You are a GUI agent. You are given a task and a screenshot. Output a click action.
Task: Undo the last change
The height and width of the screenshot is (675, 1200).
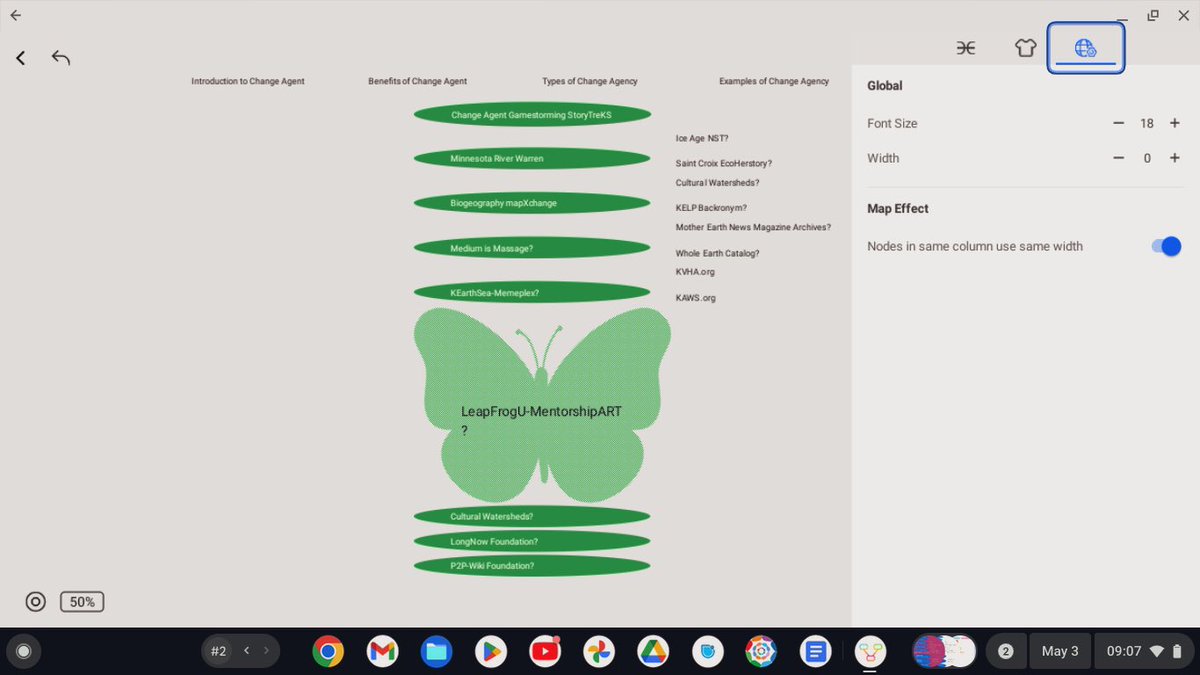tap(60, 57)
